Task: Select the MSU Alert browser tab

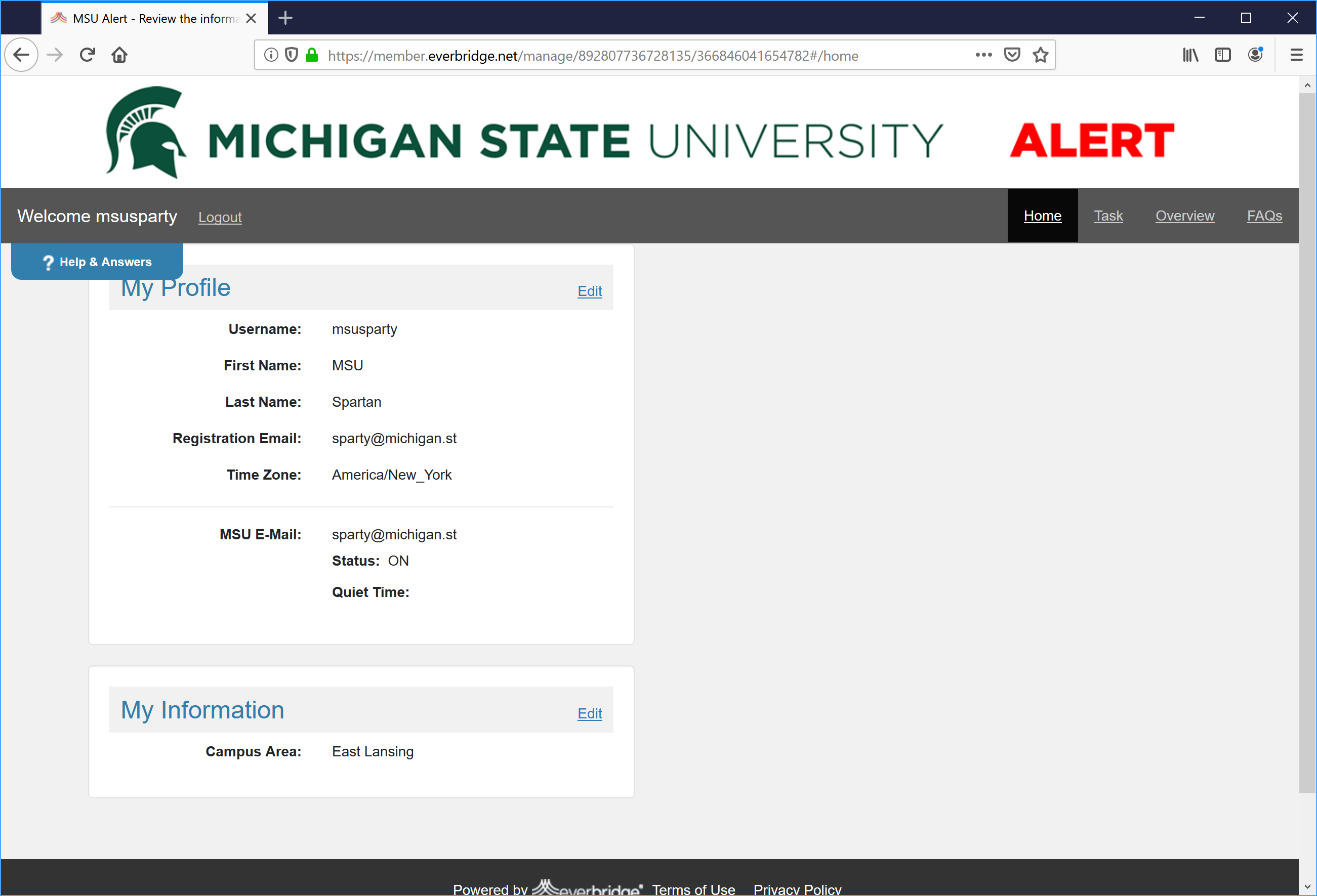Action: pyautogui.click(x=155, y=18)
